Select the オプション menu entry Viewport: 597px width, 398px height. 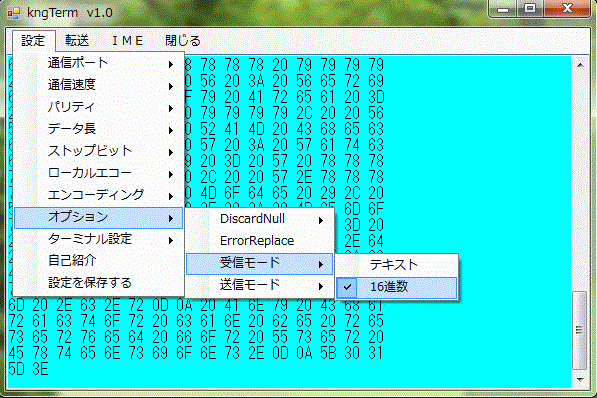pos(98,217)
